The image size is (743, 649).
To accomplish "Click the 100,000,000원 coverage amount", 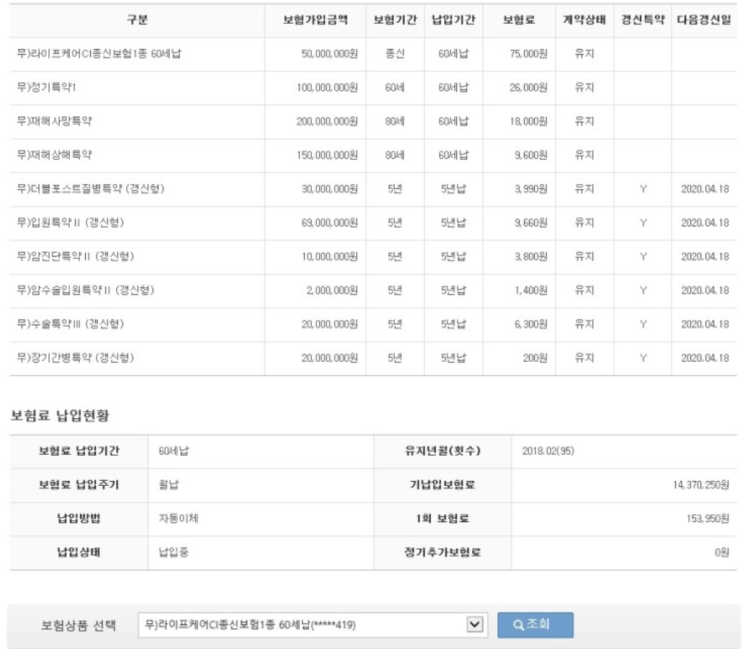I will click(327, 88).
